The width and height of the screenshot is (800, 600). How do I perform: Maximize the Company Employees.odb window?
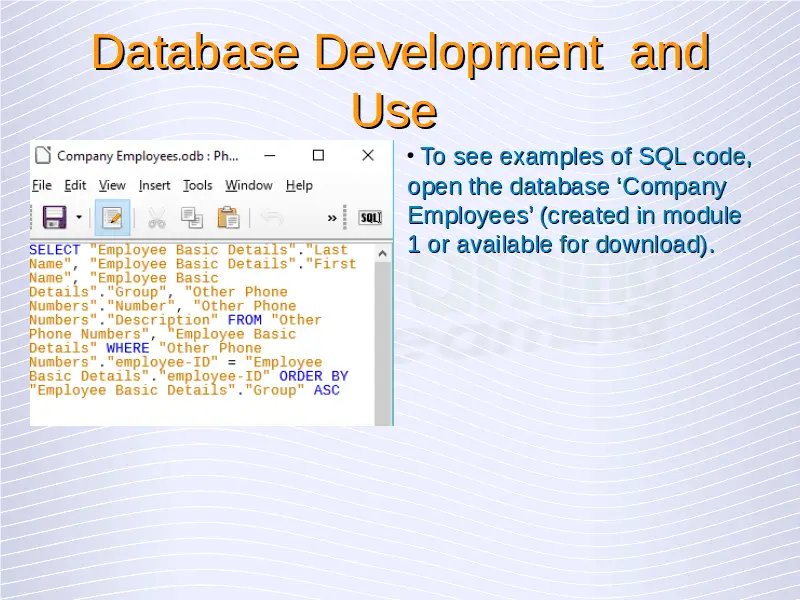click(x=318, y=155)
